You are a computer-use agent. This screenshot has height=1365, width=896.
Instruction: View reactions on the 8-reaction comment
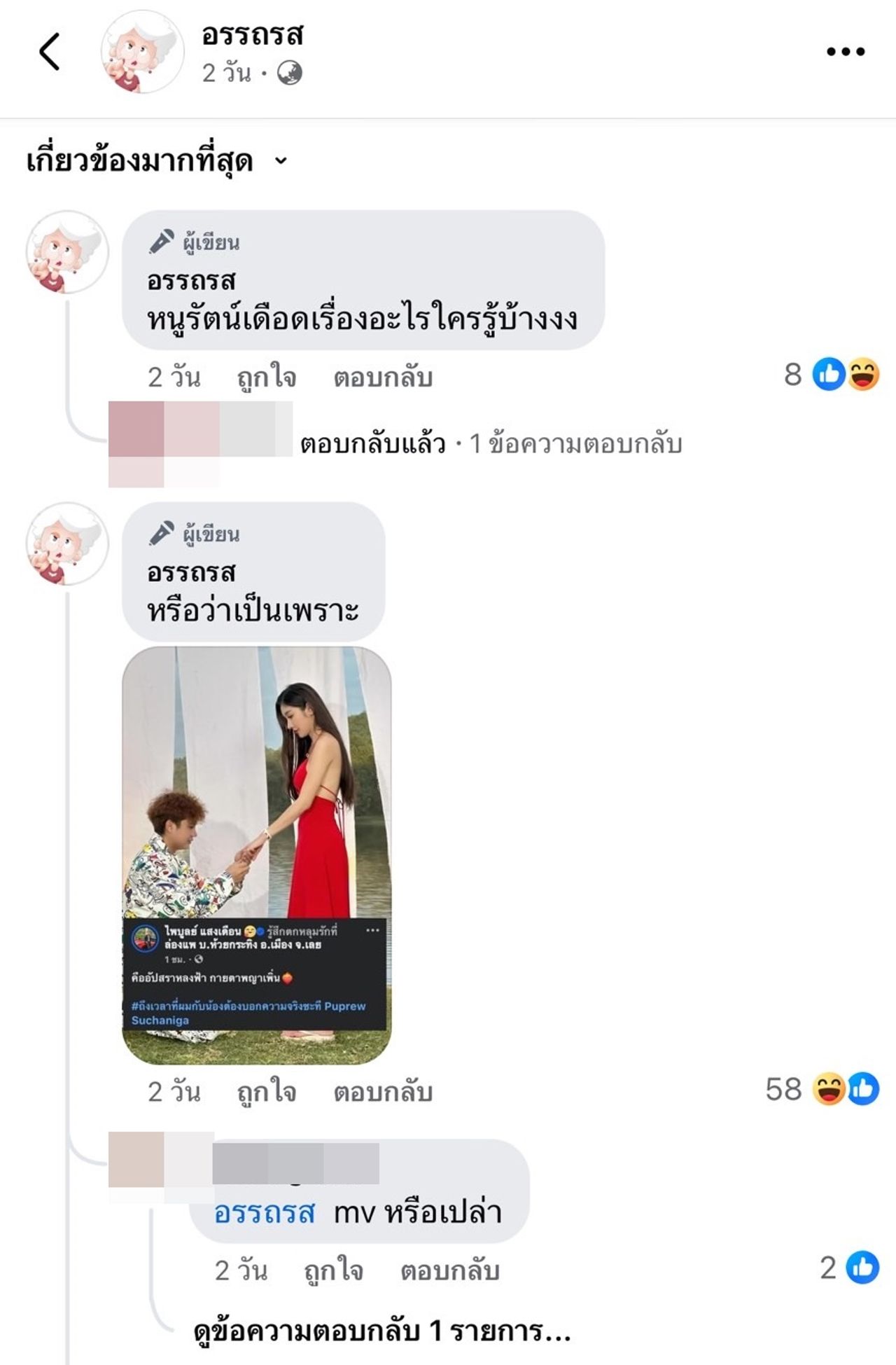(x=832, y=374)
